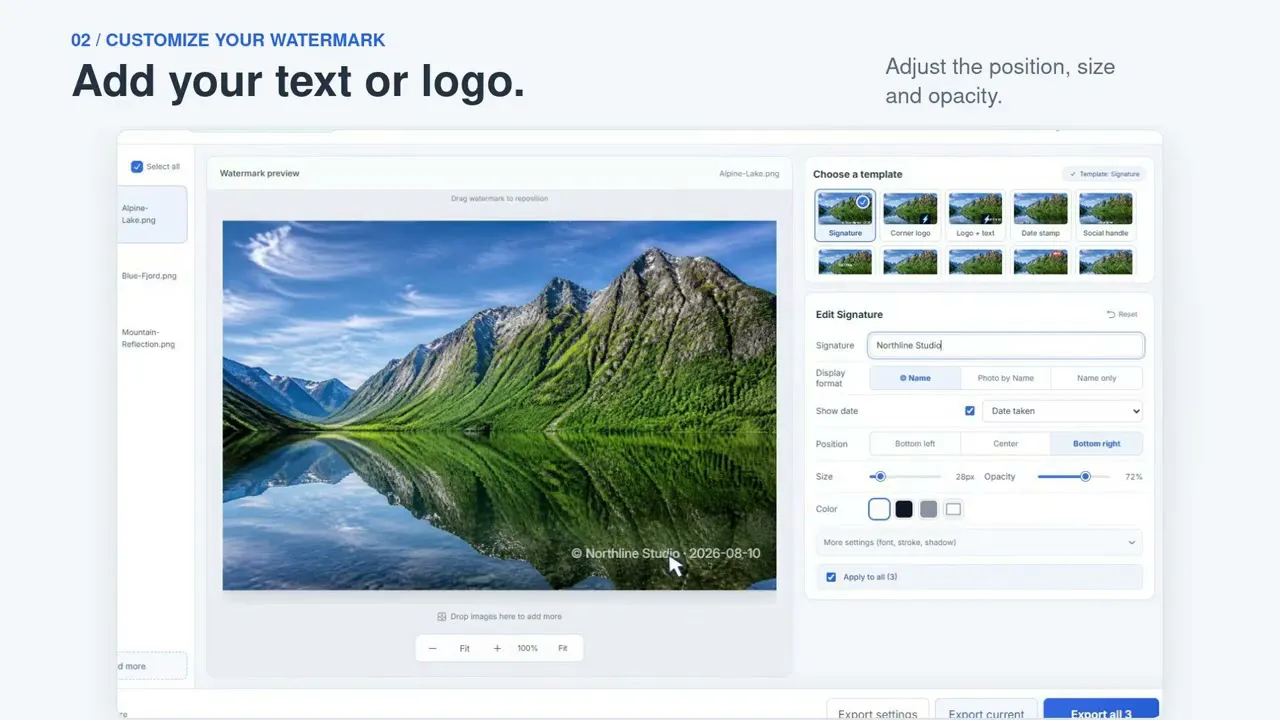Select Alpine-Lake.png in the file list
Image resolution: width=1280 pixels, height=720 pixels.
tap(152, 214)
